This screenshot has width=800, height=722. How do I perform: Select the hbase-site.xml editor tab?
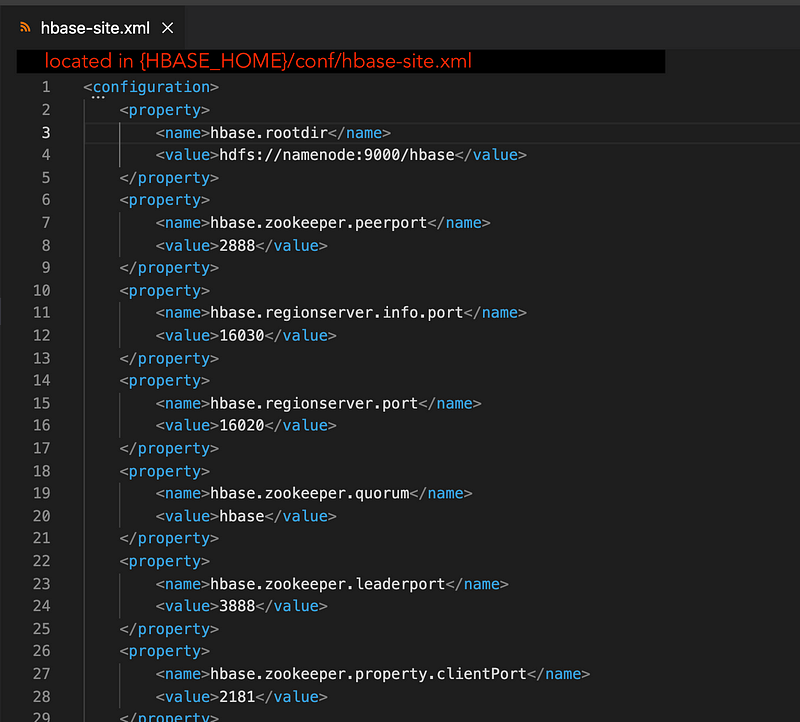pyautogui.click(x=95, y=28)
